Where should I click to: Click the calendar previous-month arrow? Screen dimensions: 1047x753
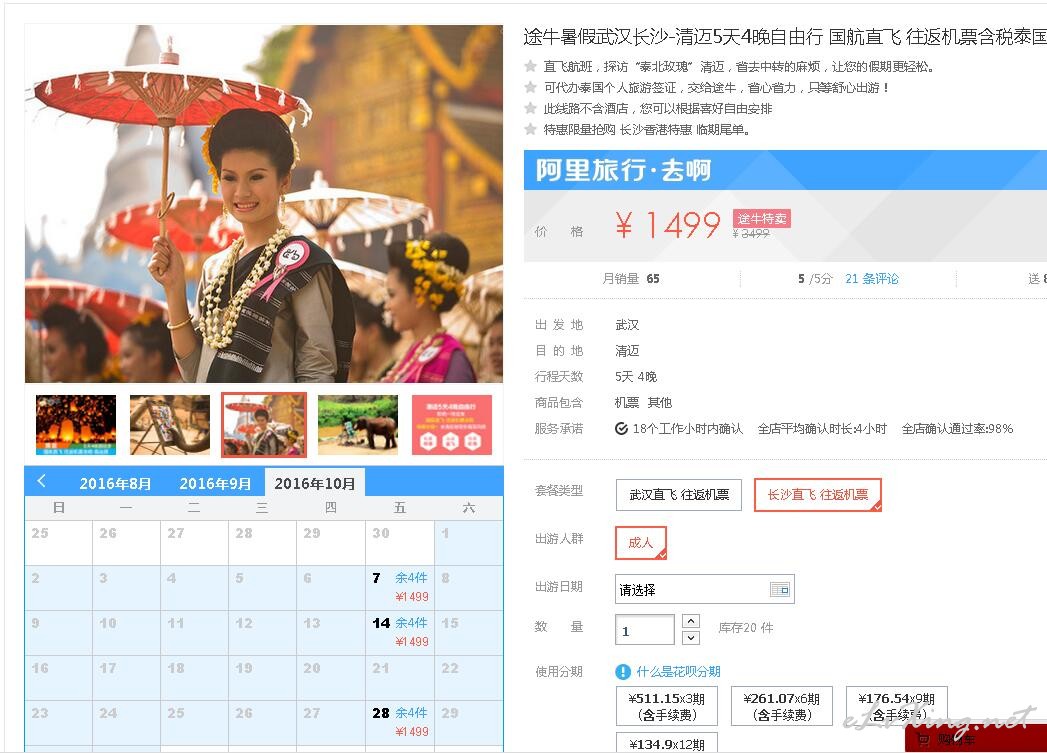[x=41, y=481]
